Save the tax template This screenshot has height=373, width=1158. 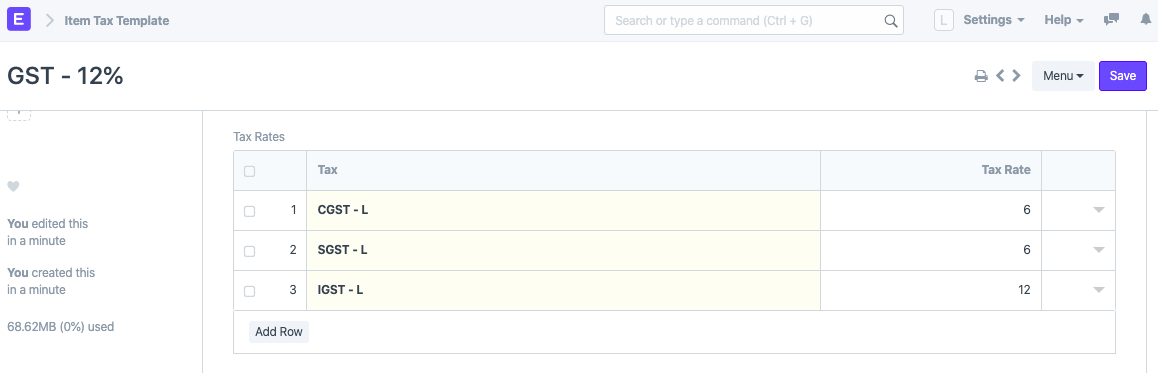pos(1123,76)
